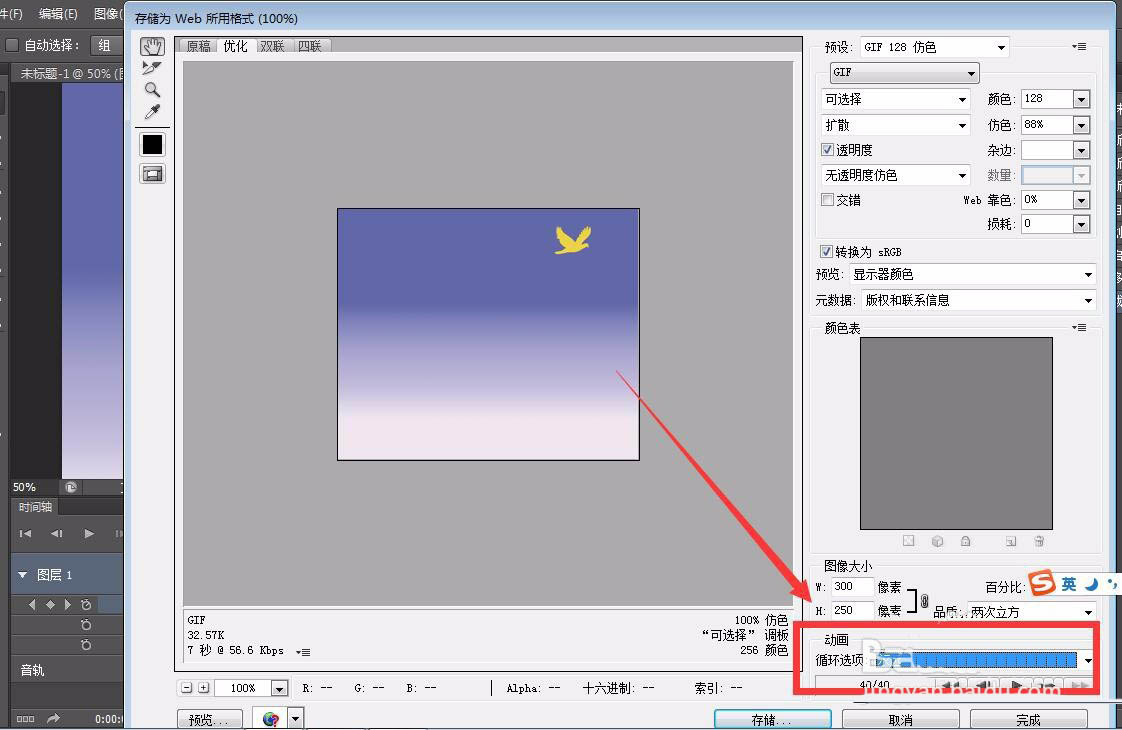Collapse the 图层 1 timeline track
1122x730 pixels.
[22, 575]
